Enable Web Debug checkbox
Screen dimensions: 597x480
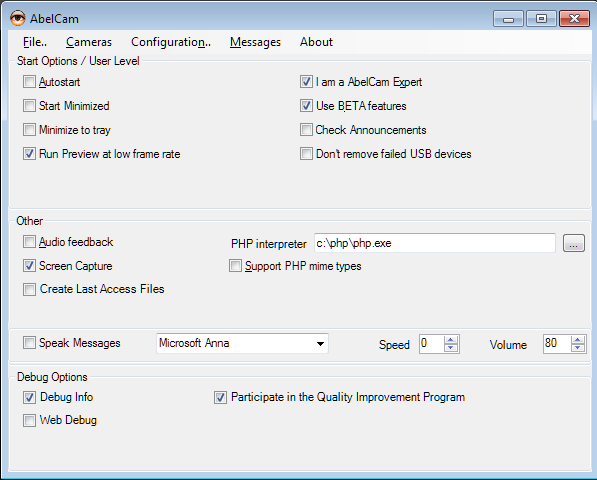[x=29, y=420]
